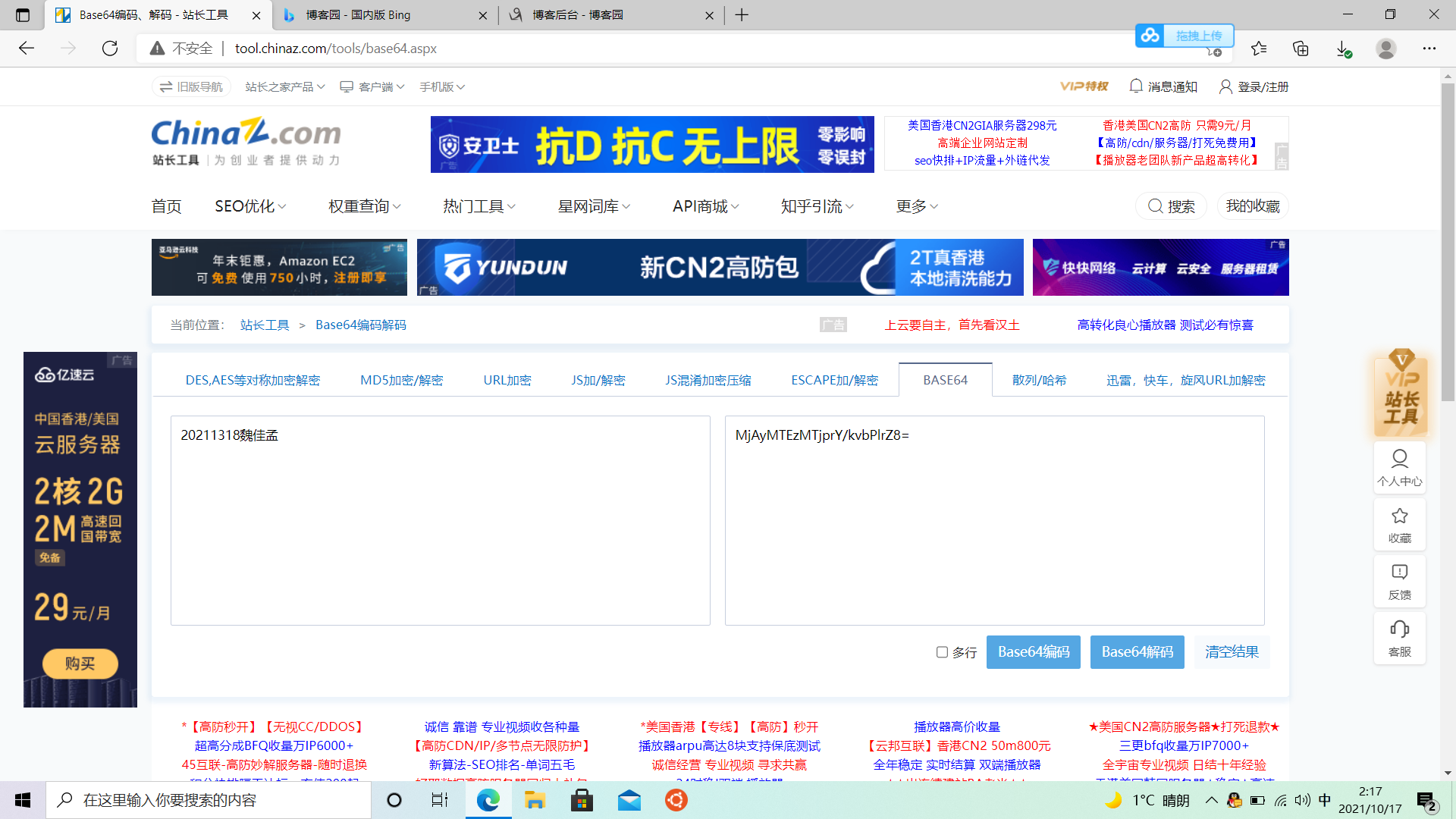Image resolution: width=1456 pixels, height=819 pixels.
Task: Open the browser downloads icon
Action: pyautogui.click(x=1343, y=49)
